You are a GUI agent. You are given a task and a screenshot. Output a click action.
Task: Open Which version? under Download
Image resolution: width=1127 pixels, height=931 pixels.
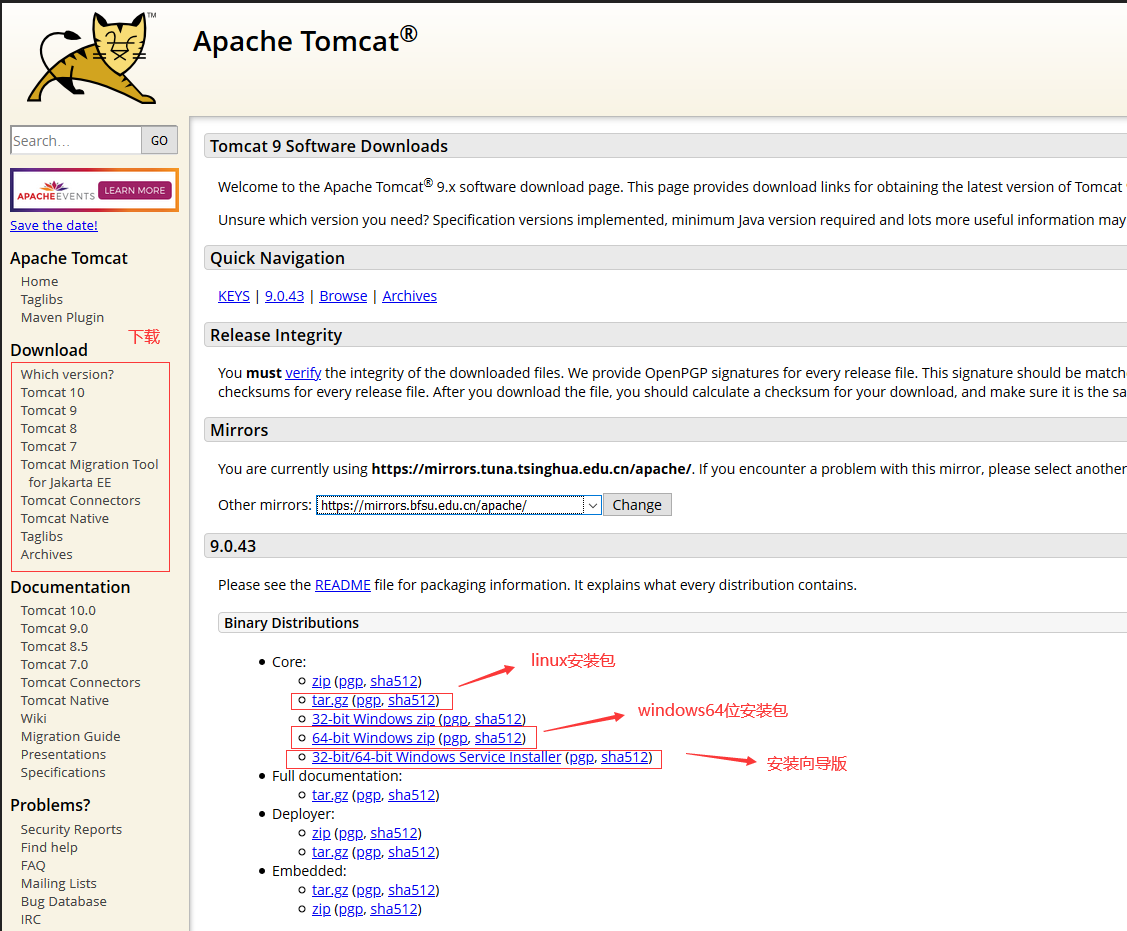[x=68, y=374]
